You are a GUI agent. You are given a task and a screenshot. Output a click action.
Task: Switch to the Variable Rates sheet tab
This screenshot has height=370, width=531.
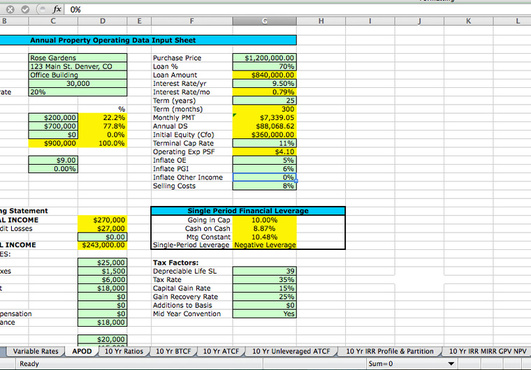pos(35,351)
